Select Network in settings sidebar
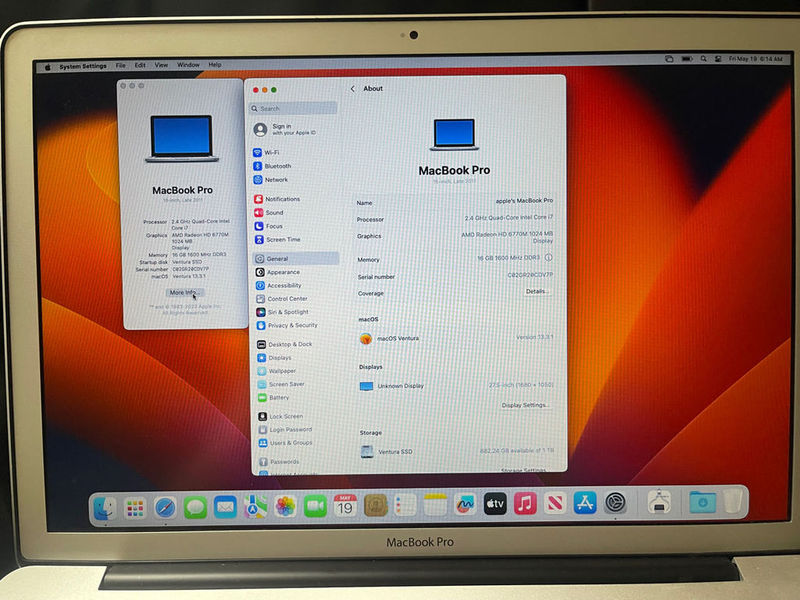This screenshot has height=600, width=800. click(271, 180)
